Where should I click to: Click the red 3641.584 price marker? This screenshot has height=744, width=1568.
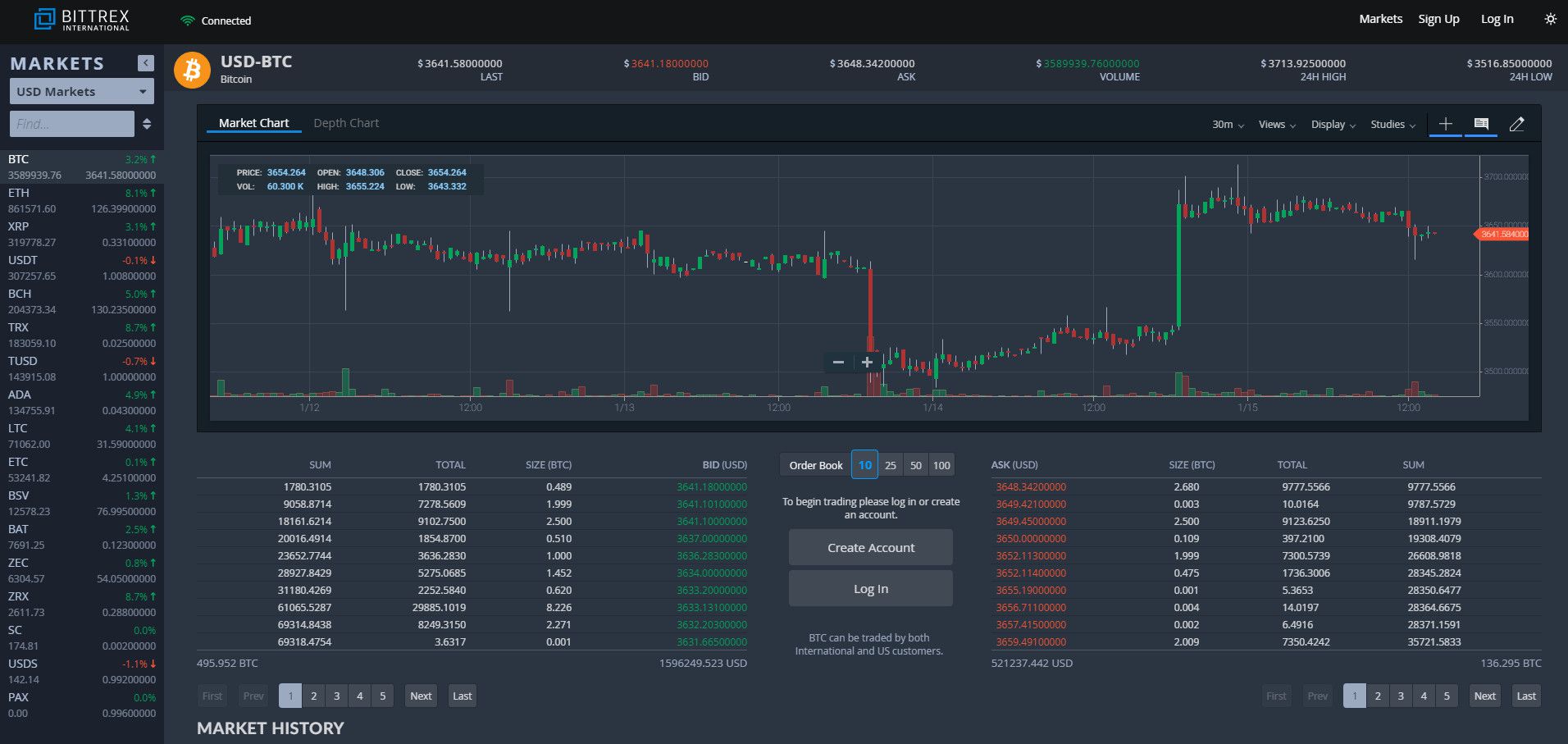click(x=1502, y=235)
